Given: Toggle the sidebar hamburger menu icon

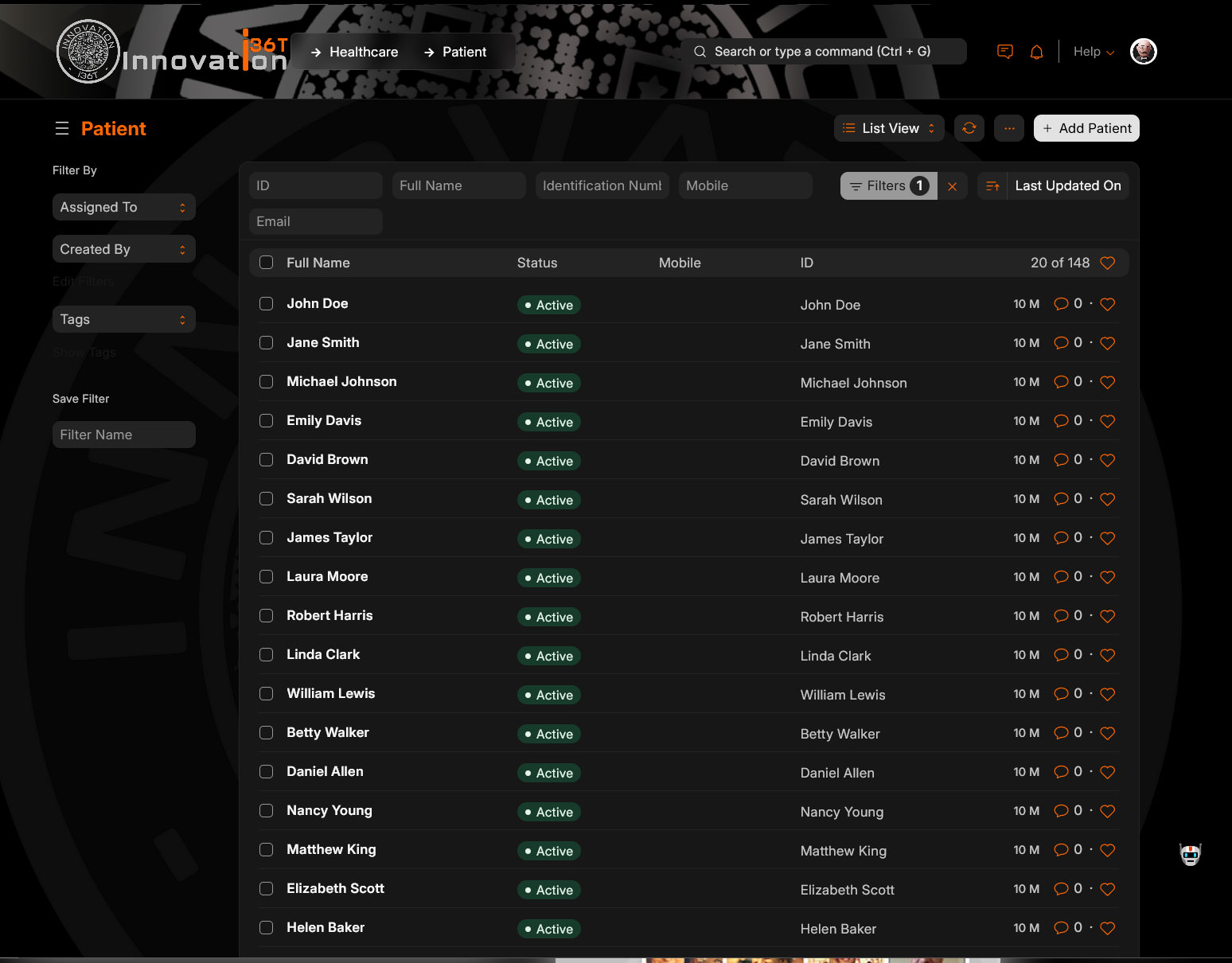Looking at the screenshot, I should tap(62, 129).
